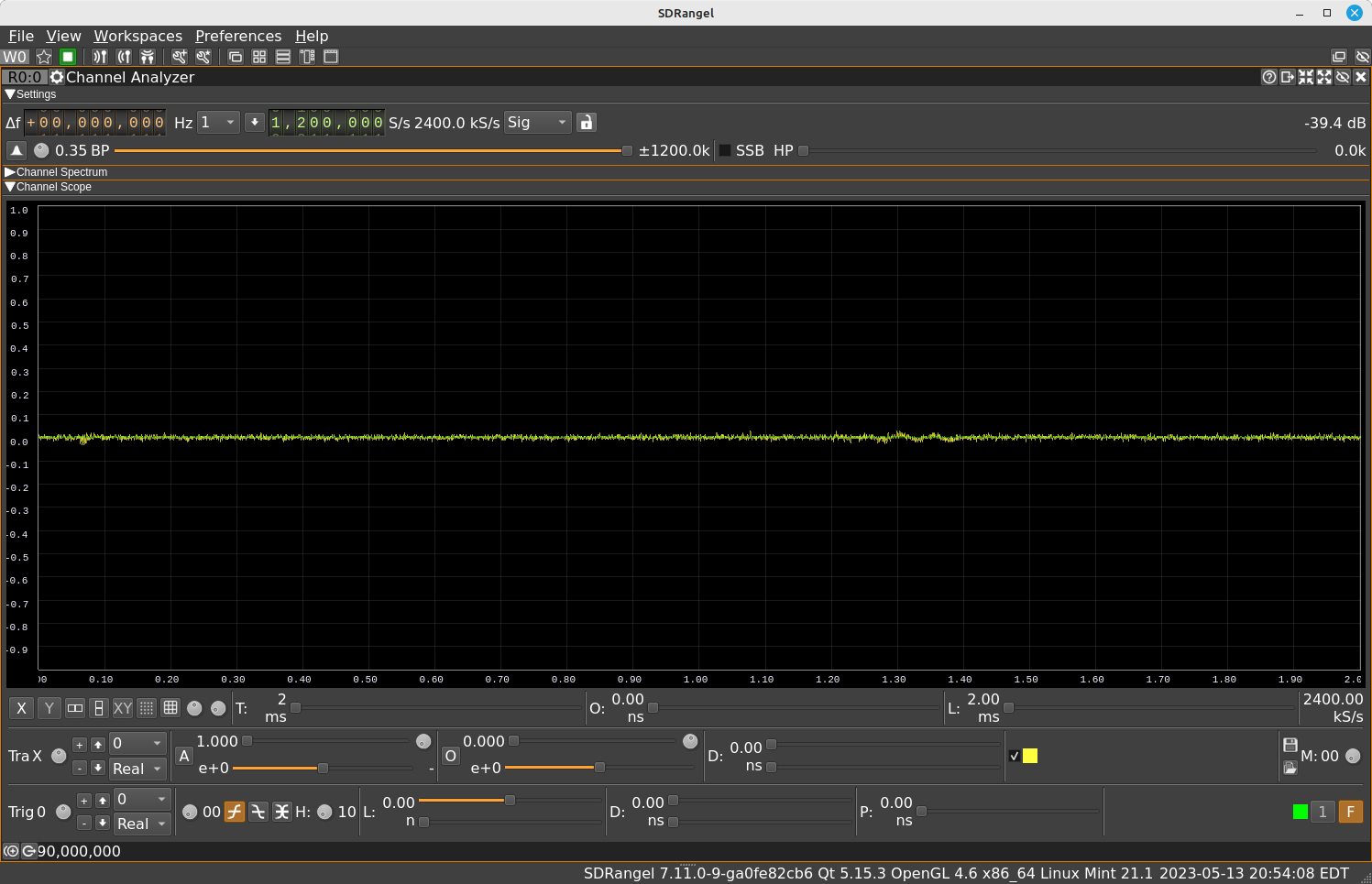Toggle the O offset button
The image size is (1372, 884).
pyautogui.click(x=450, y=756)
